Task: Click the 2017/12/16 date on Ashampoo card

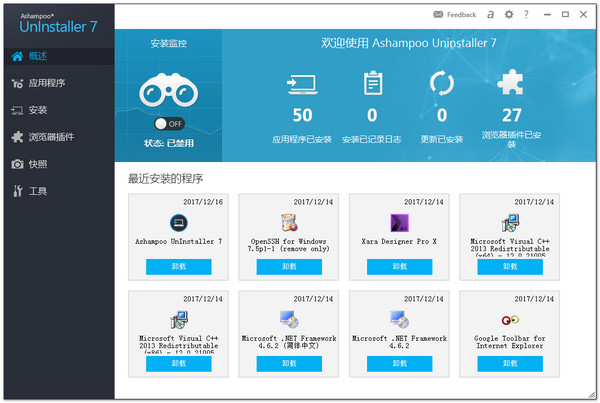Action: 203,202
